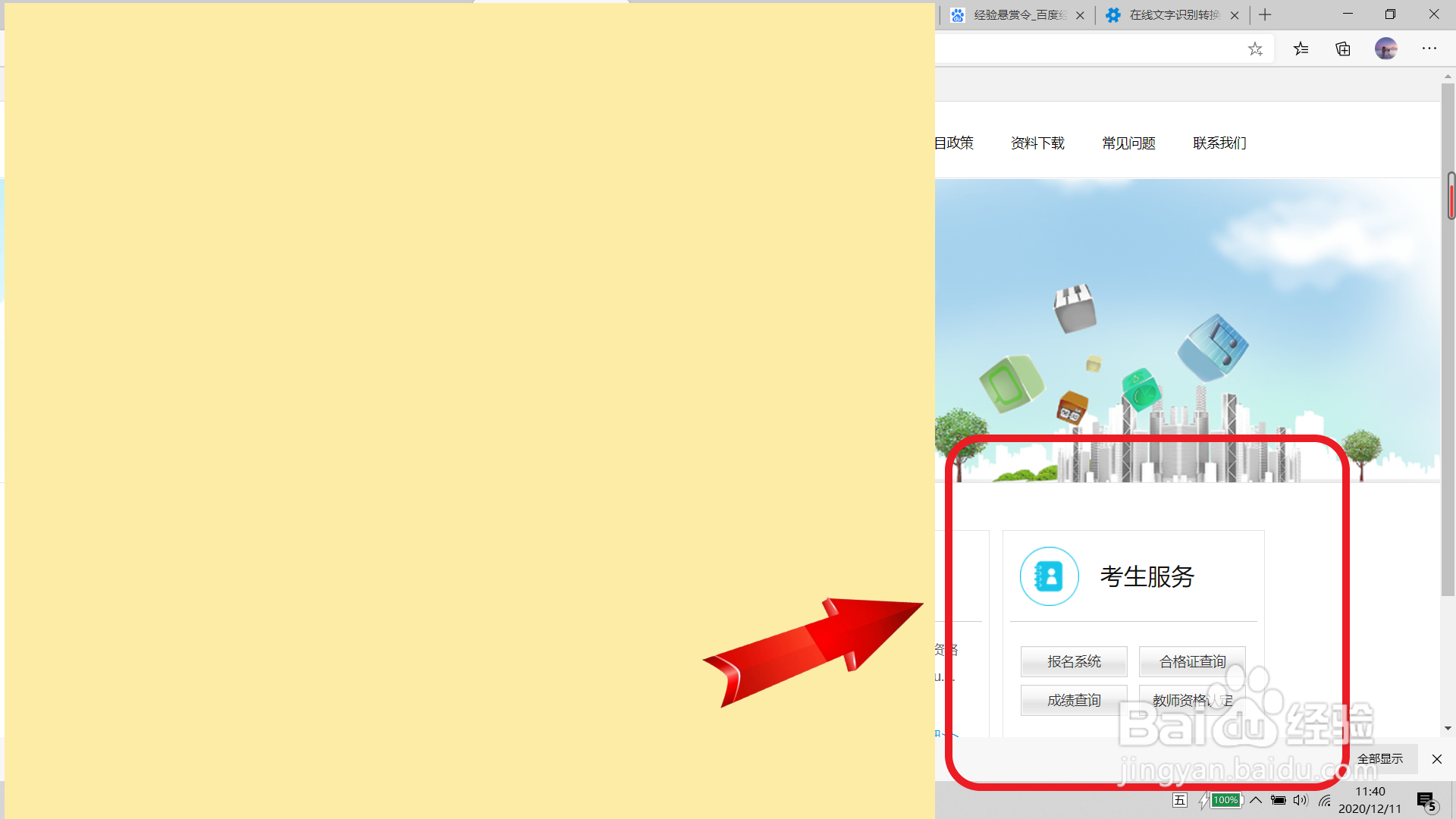1456x819 pixels.
Task: Open the Collections icon
Action: tap(1343, 49)
